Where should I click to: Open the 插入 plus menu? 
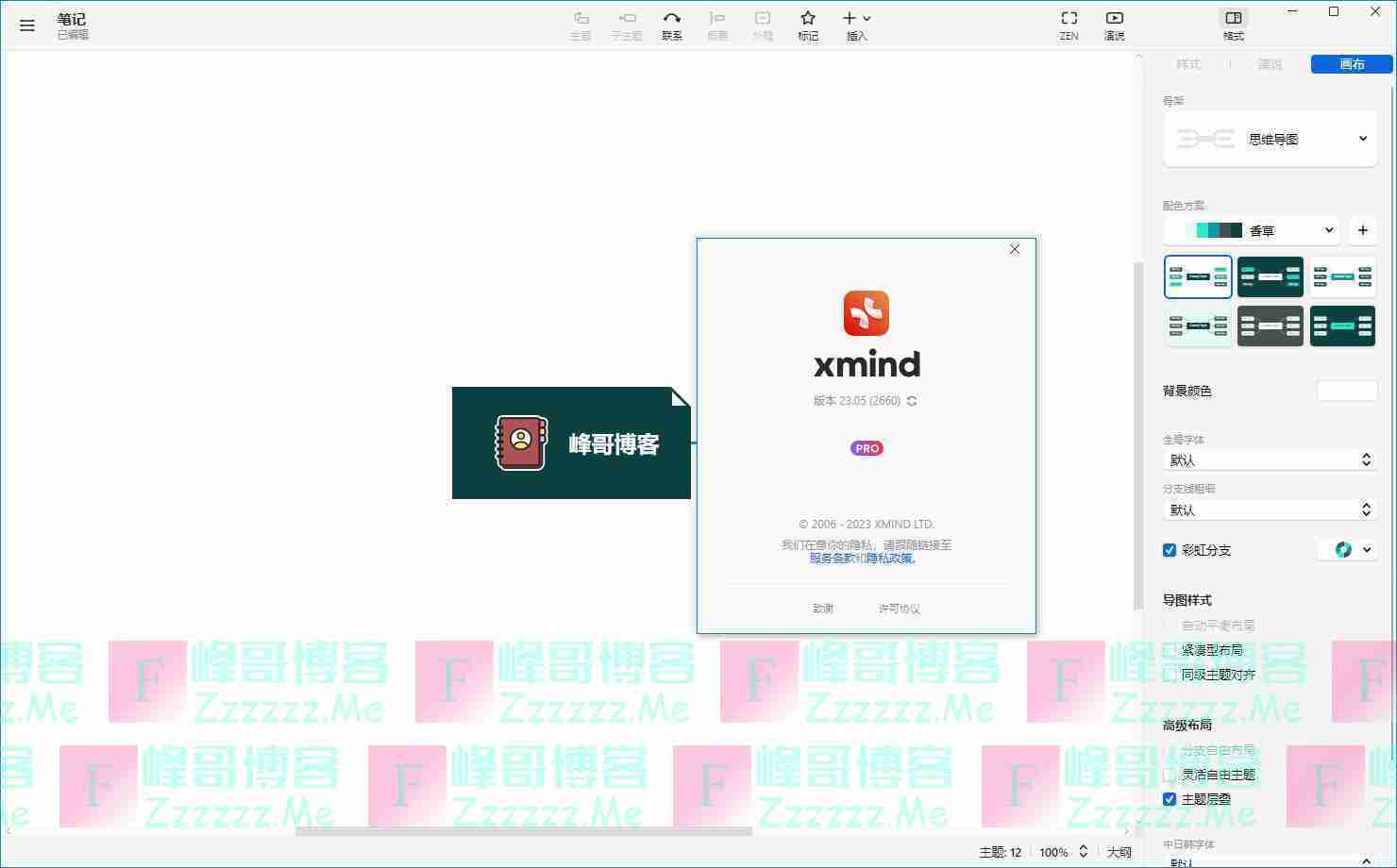point(856,25)
